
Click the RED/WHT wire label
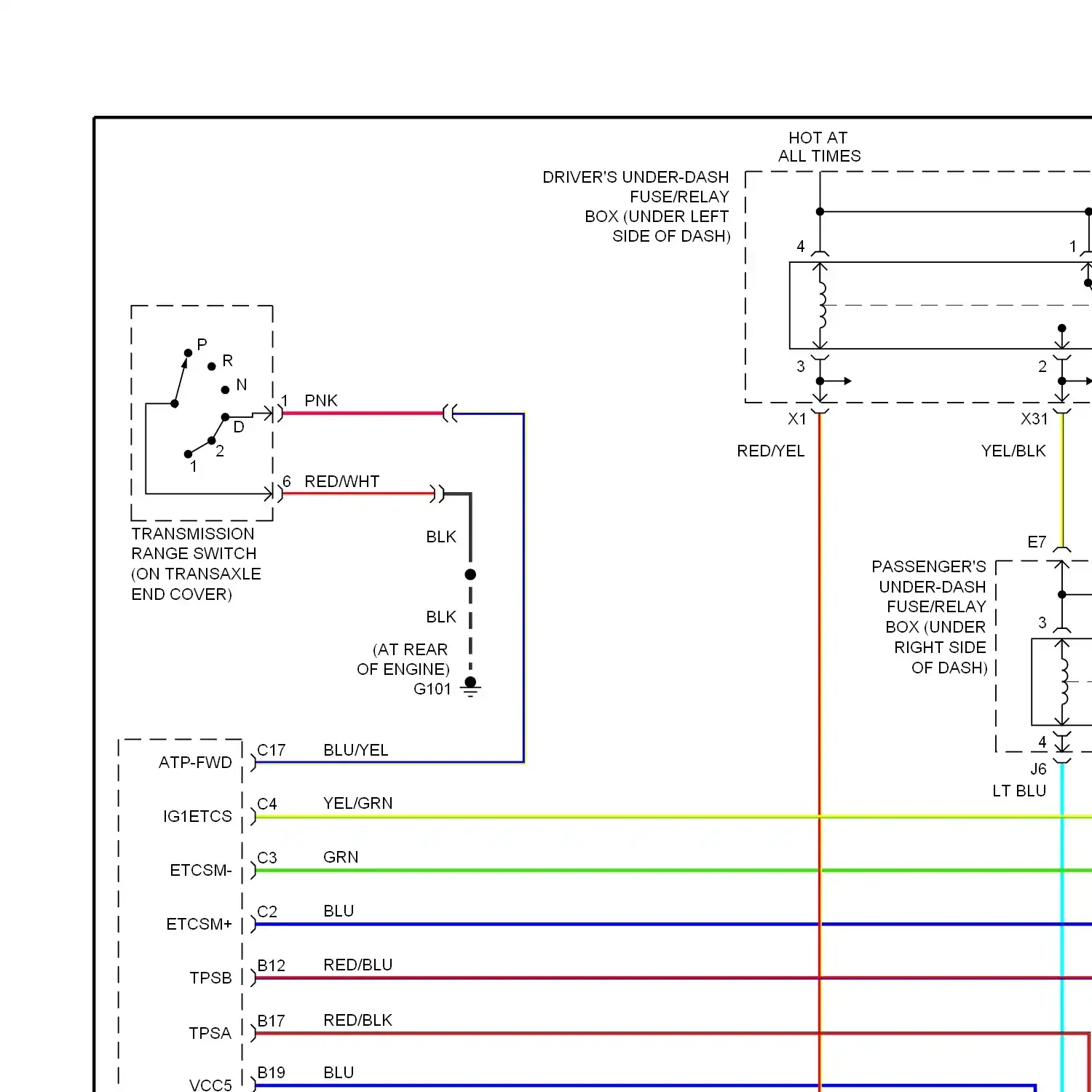(x=341, y=481)
